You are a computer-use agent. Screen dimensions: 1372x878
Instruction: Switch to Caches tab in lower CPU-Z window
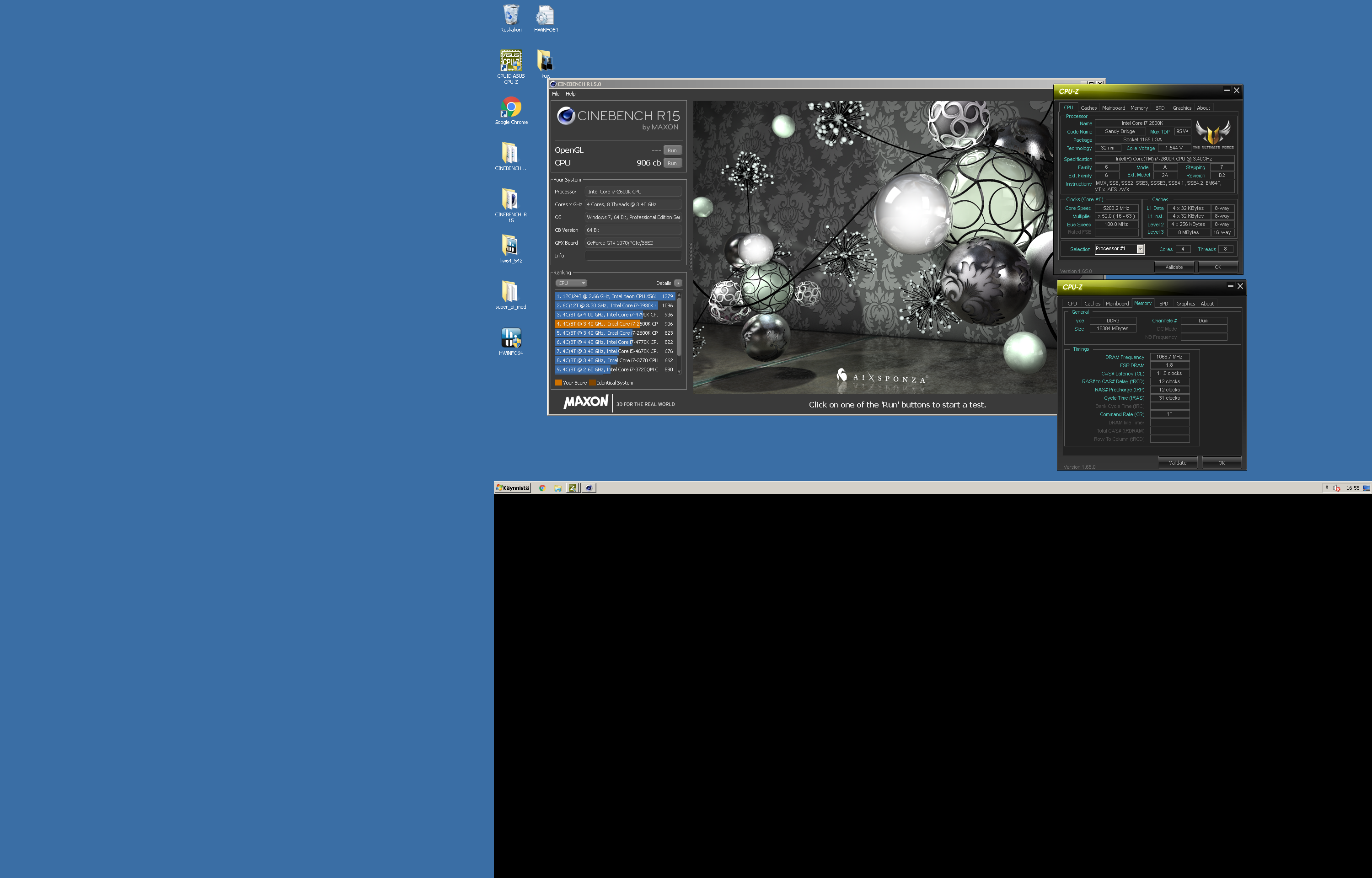1092,303
